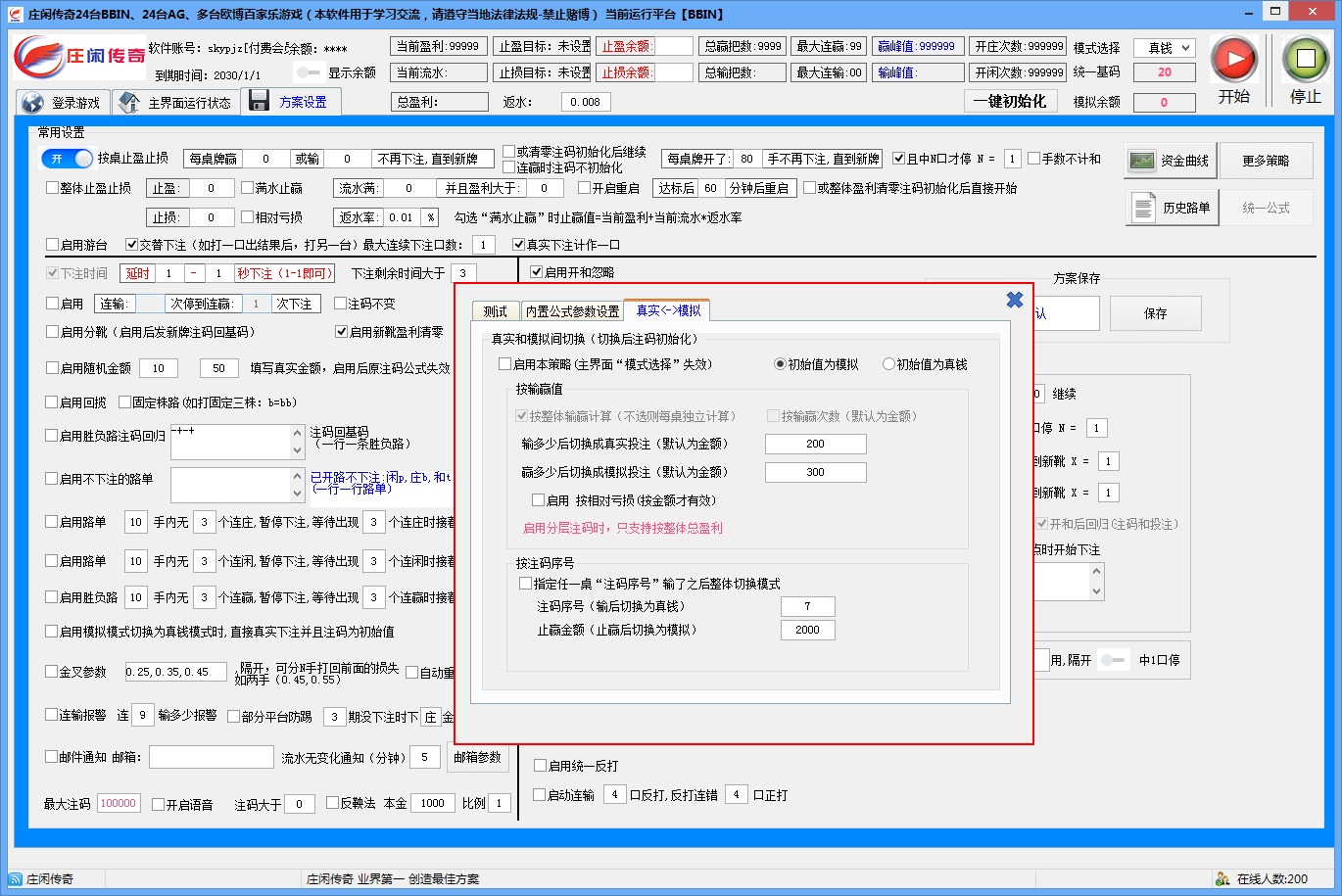Click the 在线人数 icon in the status bar

pyautogui.click(x=1222, y=878)
